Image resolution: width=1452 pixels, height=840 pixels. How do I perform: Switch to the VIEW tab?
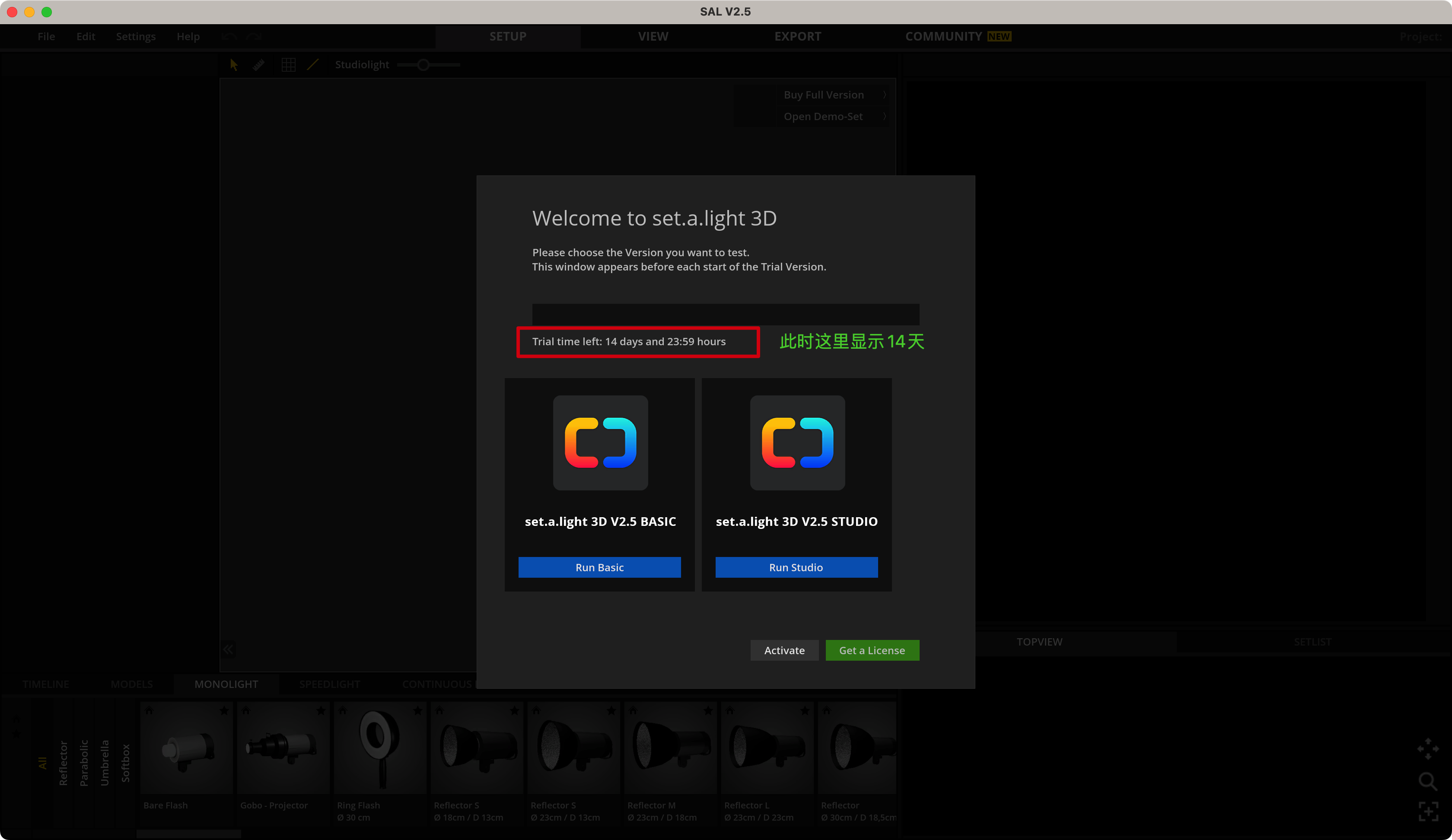[x=653, y=37]
